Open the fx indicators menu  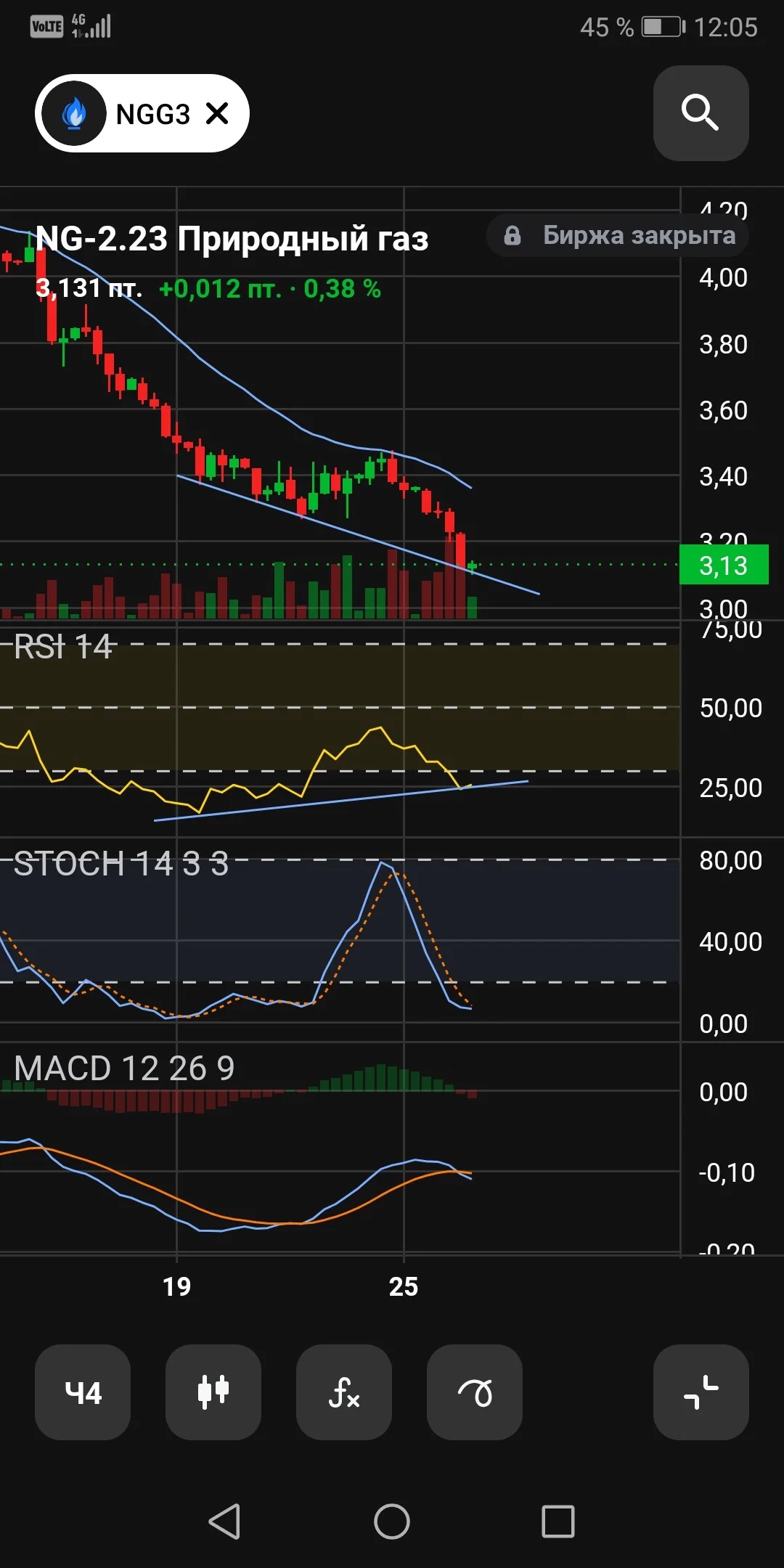[344, 1392]
